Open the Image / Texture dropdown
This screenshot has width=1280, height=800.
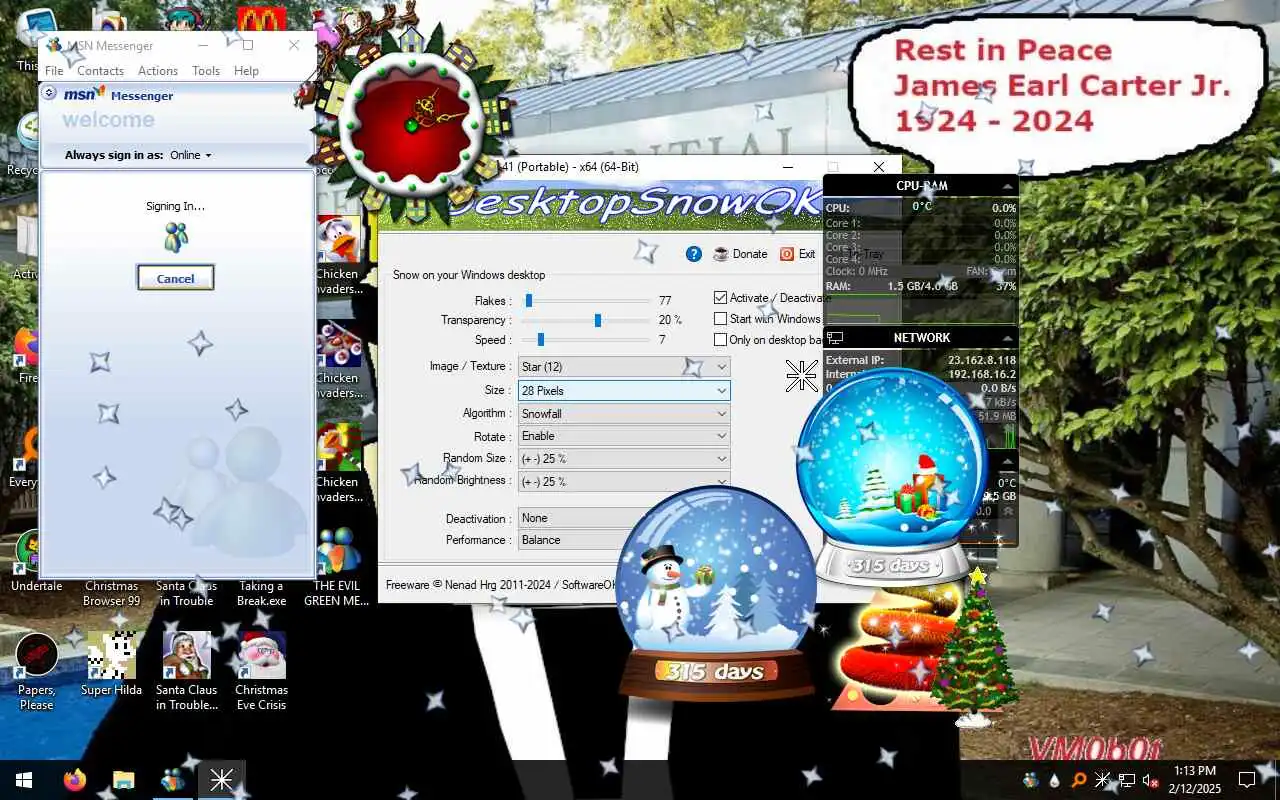pos(624,367)
